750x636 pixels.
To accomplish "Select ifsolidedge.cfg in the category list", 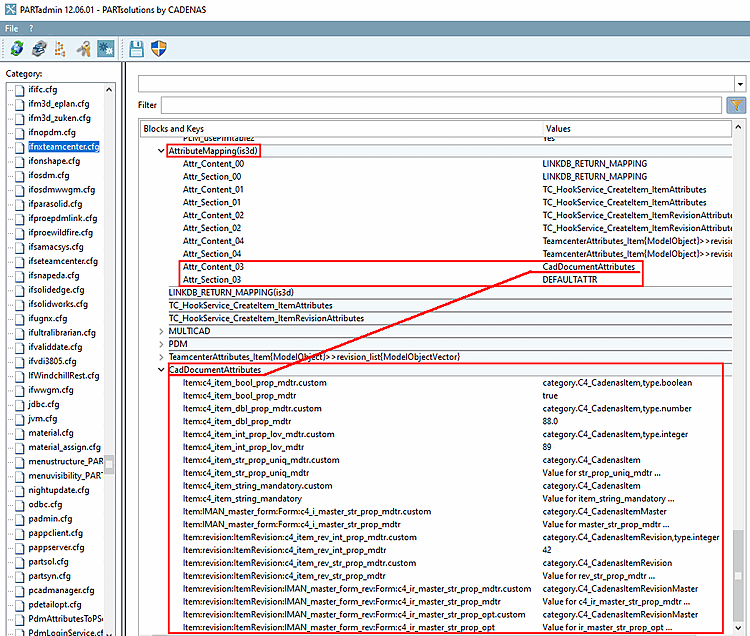I will 56,290.
